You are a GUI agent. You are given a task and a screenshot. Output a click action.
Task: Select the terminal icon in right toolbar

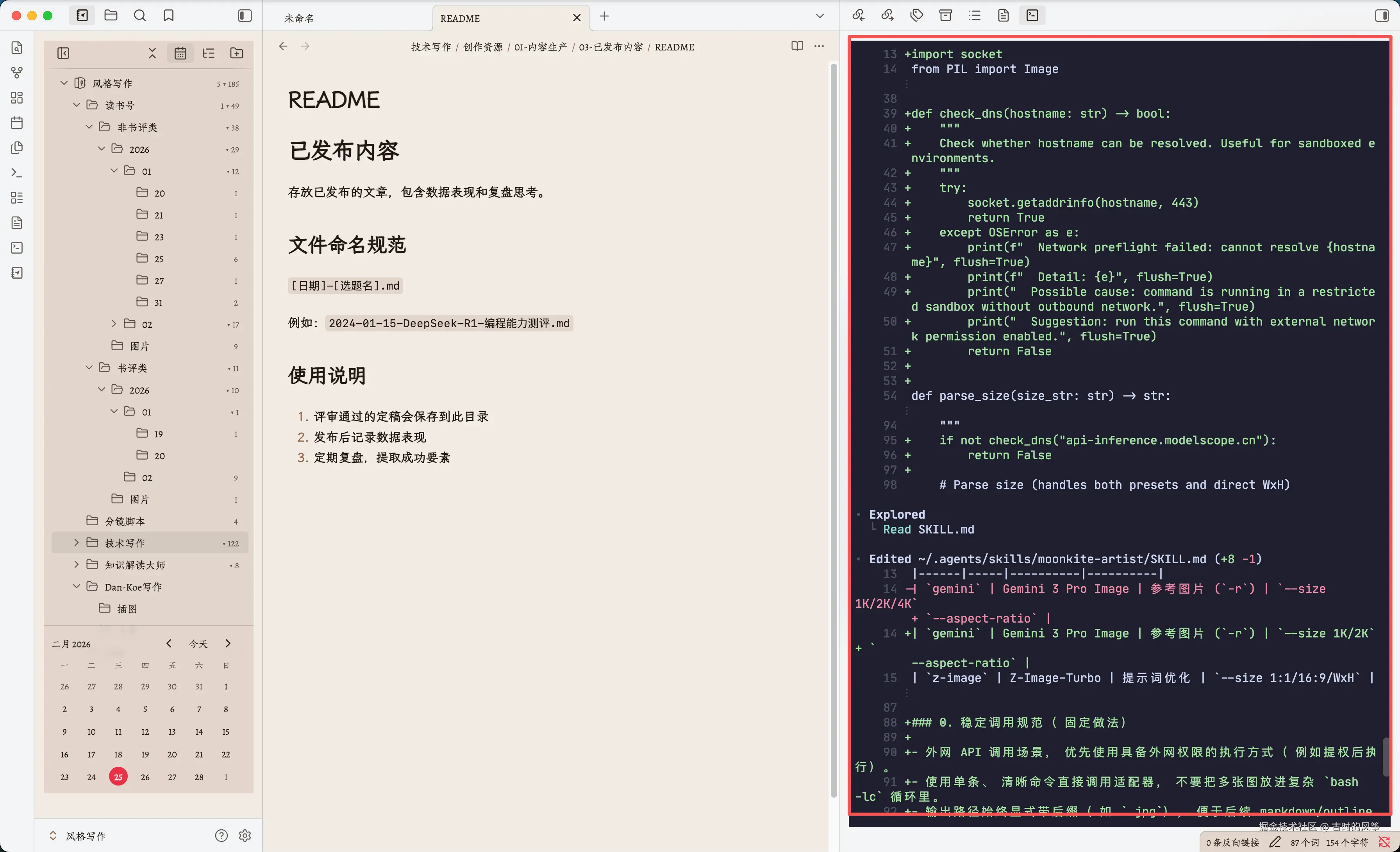[1032, 15]
